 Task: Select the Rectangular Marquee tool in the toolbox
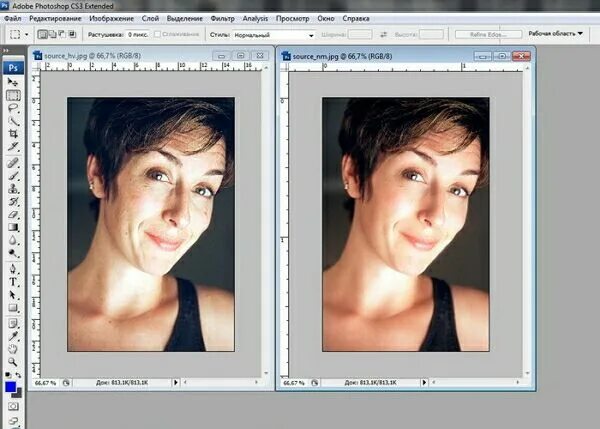[x=13, y=96]
